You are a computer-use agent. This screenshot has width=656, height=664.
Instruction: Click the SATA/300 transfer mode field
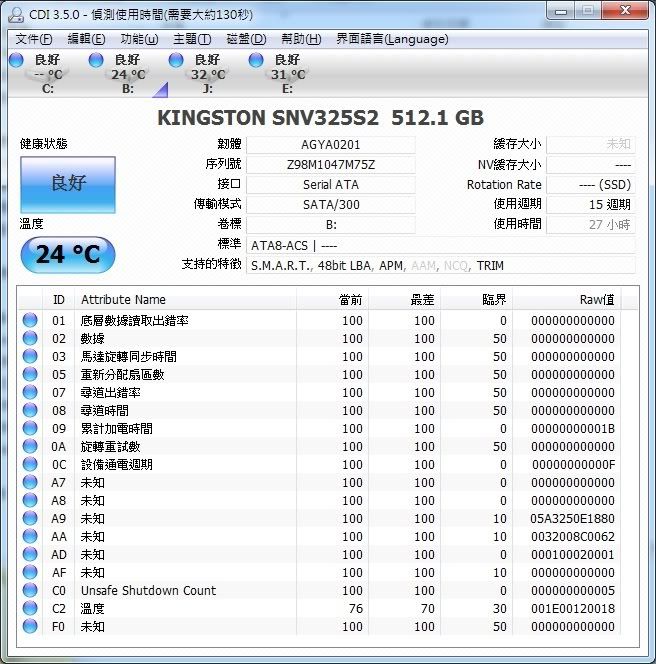click(x=331, y=205)
